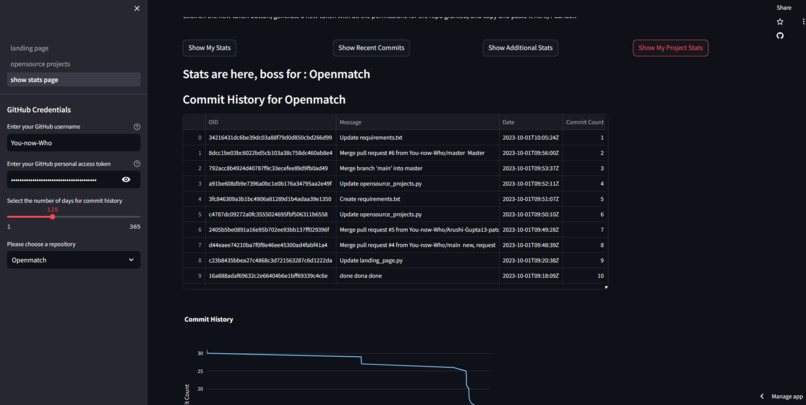Screen dimensions: 806x405
Task: Click the Show Recent Commits button
Action: 371,48
